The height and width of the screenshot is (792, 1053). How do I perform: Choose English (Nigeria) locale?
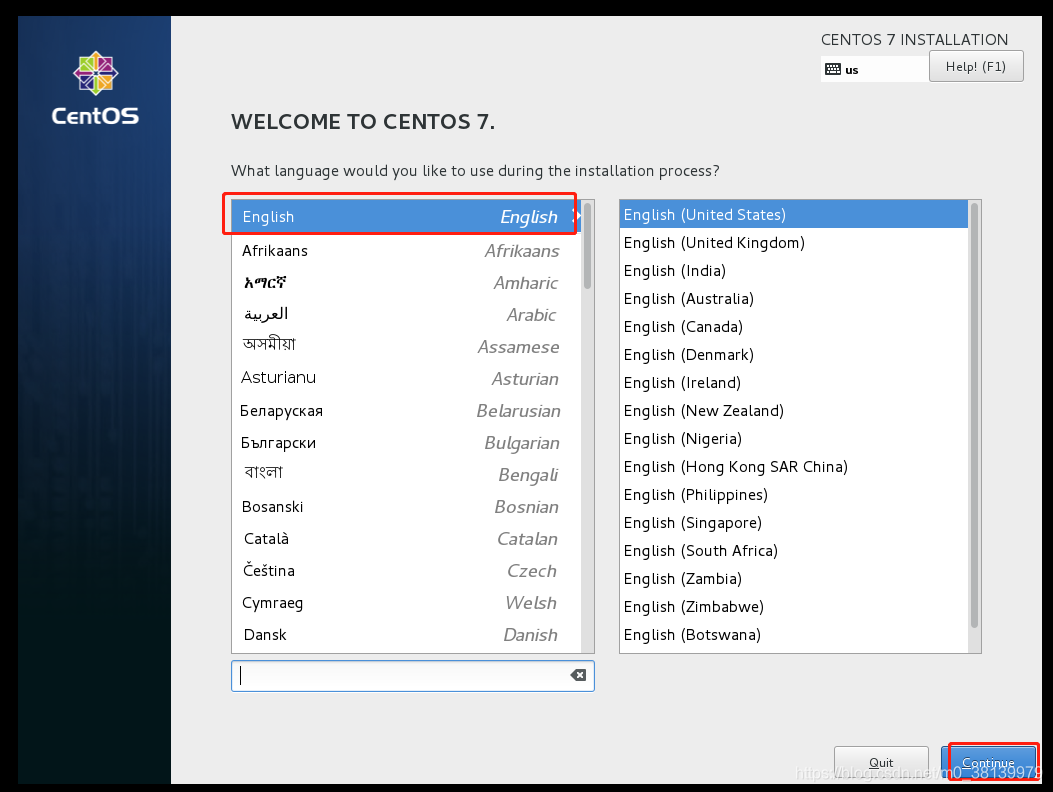tap(794, 439)
